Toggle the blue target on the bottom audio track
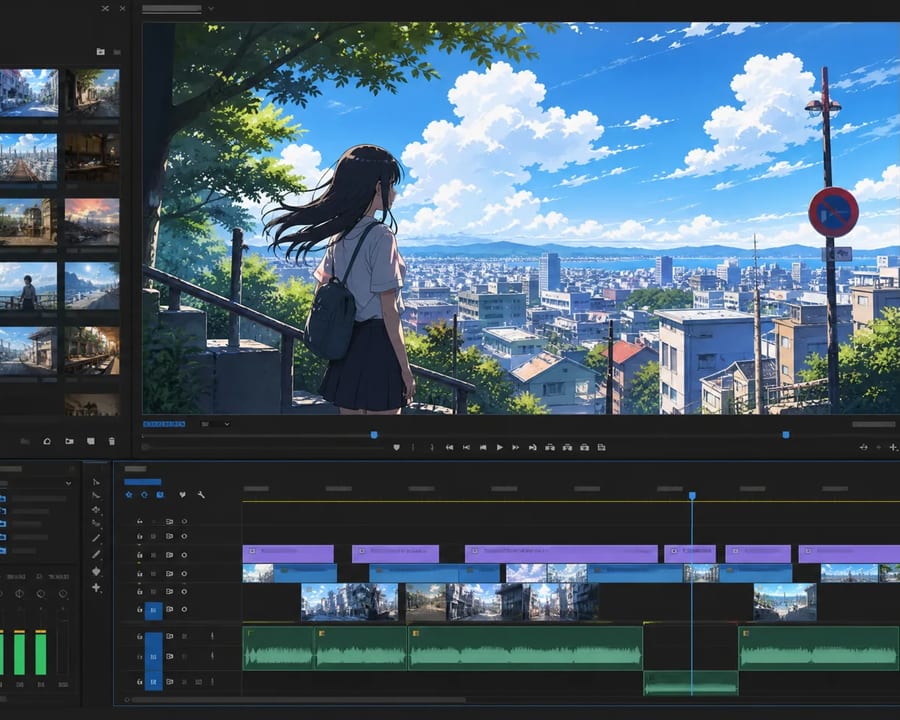 coord(153,682)
